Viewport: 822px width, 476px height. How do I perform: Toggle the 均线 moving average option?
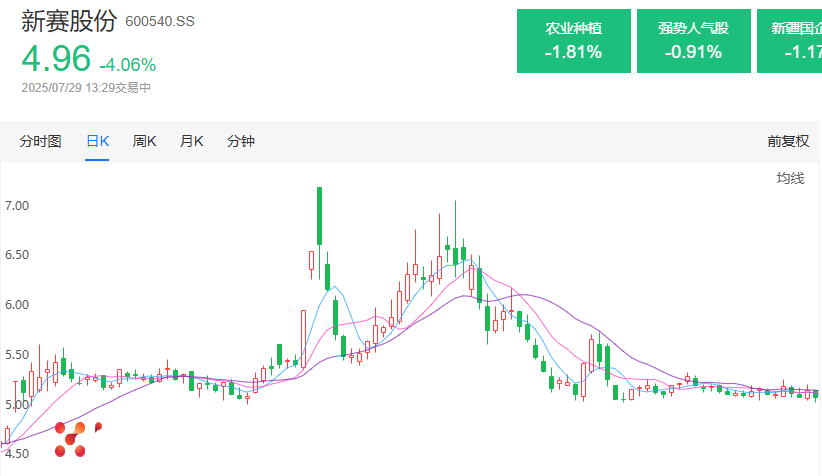point(790,178)
